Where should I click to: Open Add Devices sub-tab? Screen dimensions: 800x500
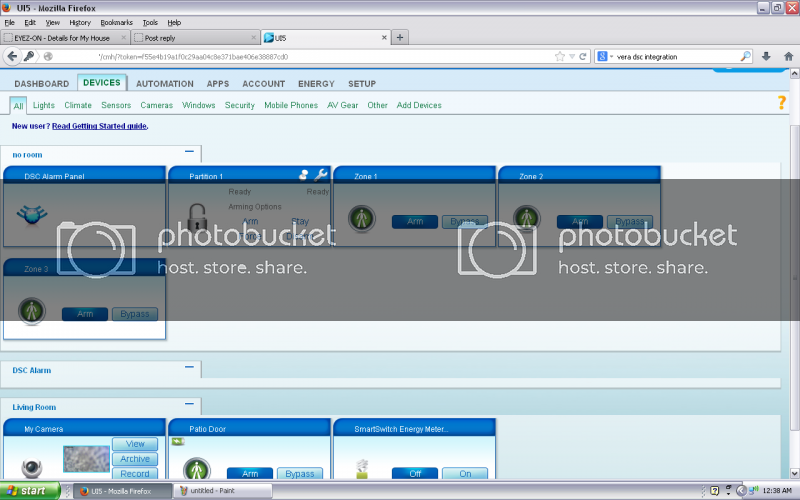419,105
